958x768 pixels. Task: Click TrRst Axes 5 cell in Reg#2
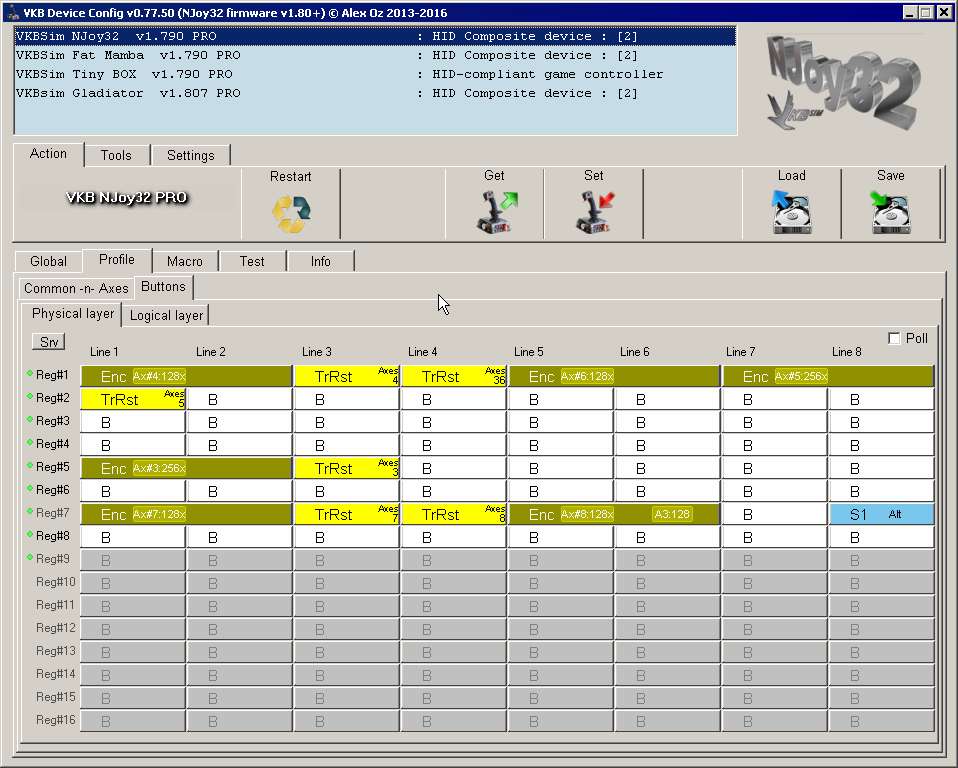tap(133, 400)
